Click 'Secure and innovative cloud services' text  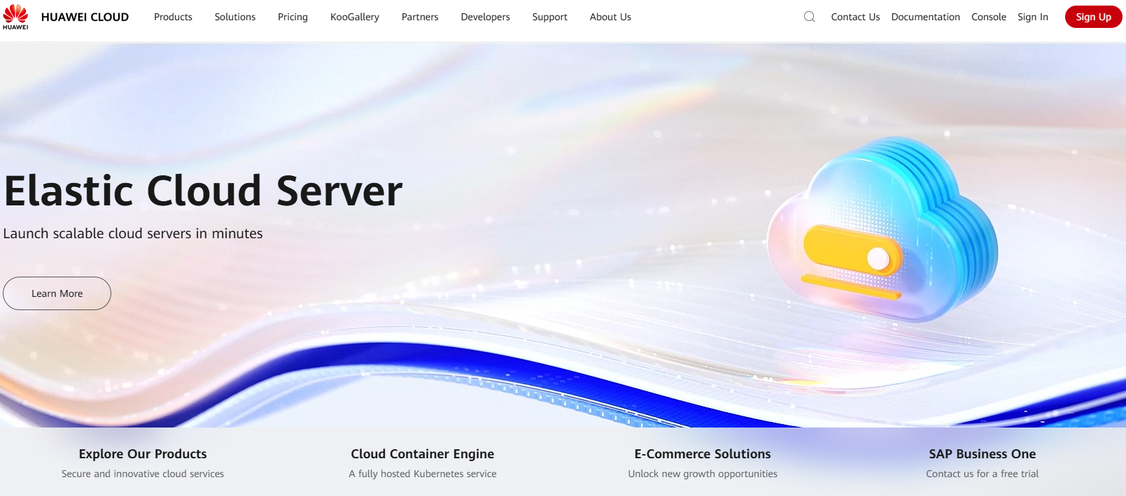point(143,474)
